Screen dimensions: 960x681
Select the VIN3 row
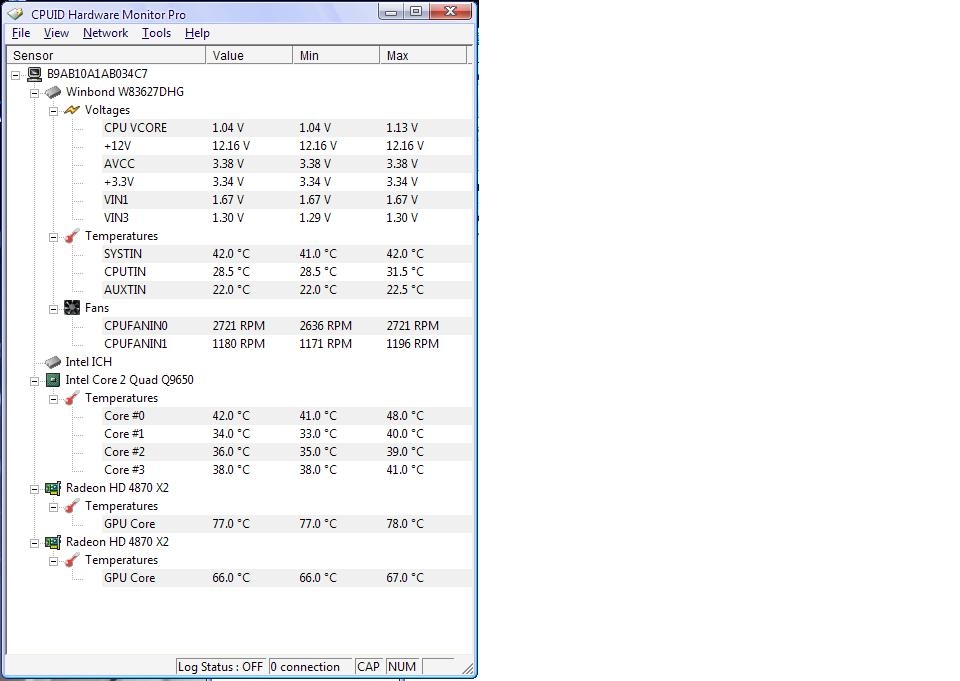coord(287,218)
